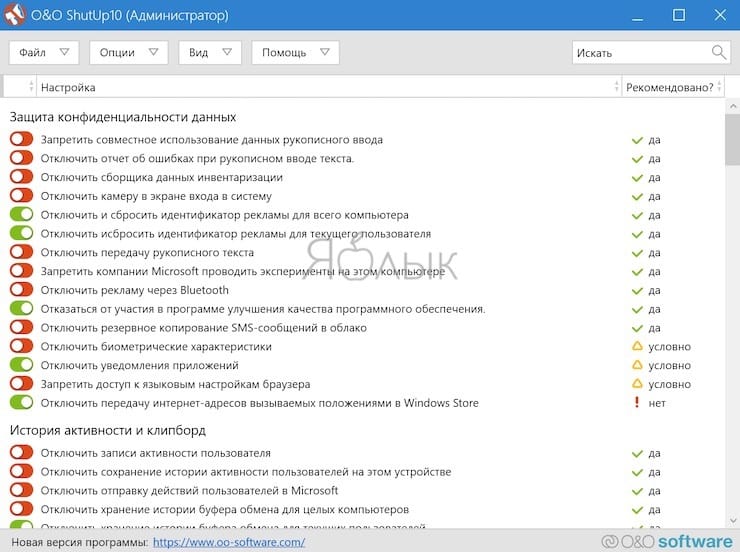Turn off Отключить уведомления приложений switch
The width and height of the screenshot is (740, 552).
[x=21, y=365]
